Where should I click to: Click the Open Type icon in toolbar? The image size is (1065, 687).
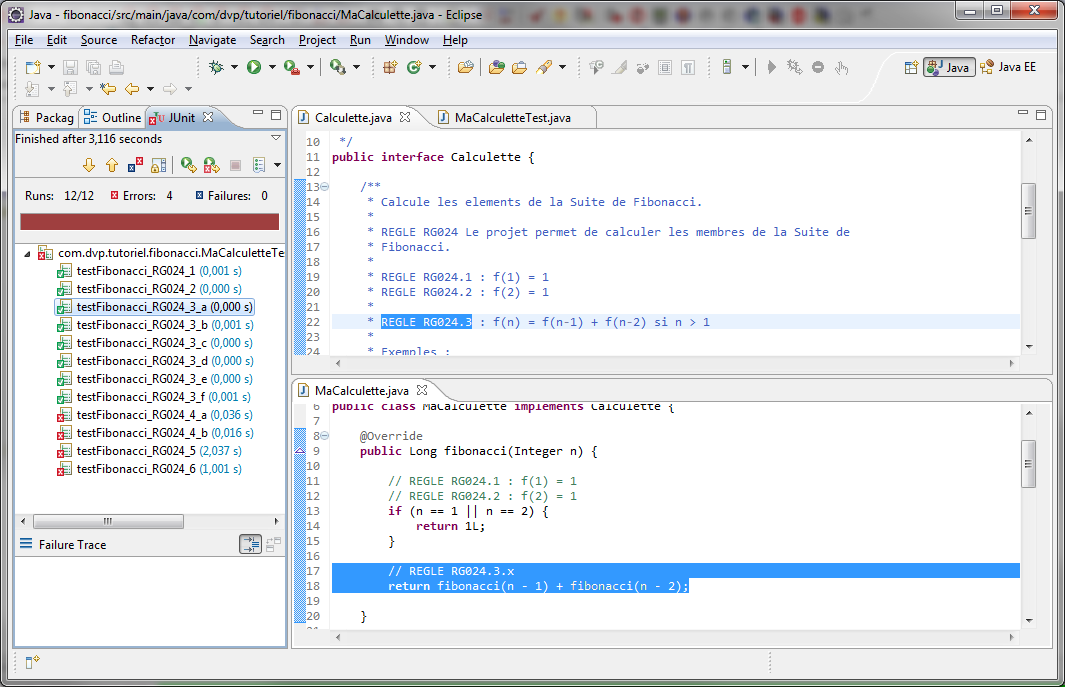(x=496, y=67)
